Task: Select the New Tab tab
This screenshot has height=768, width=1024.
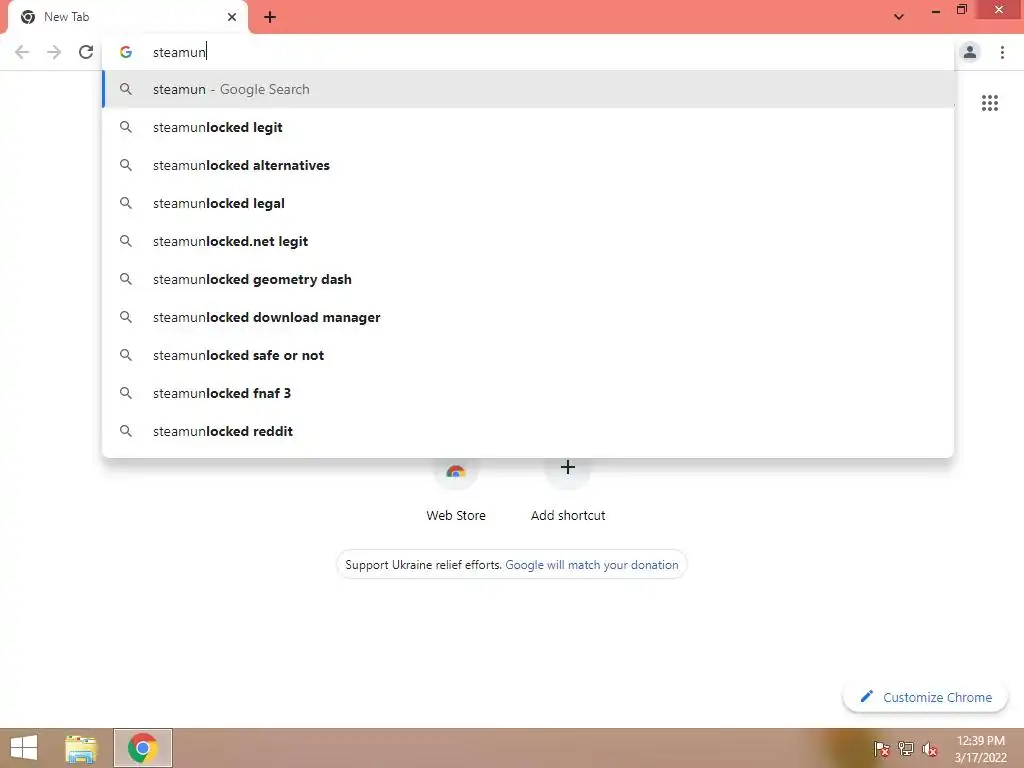Action: coord(127,17)
